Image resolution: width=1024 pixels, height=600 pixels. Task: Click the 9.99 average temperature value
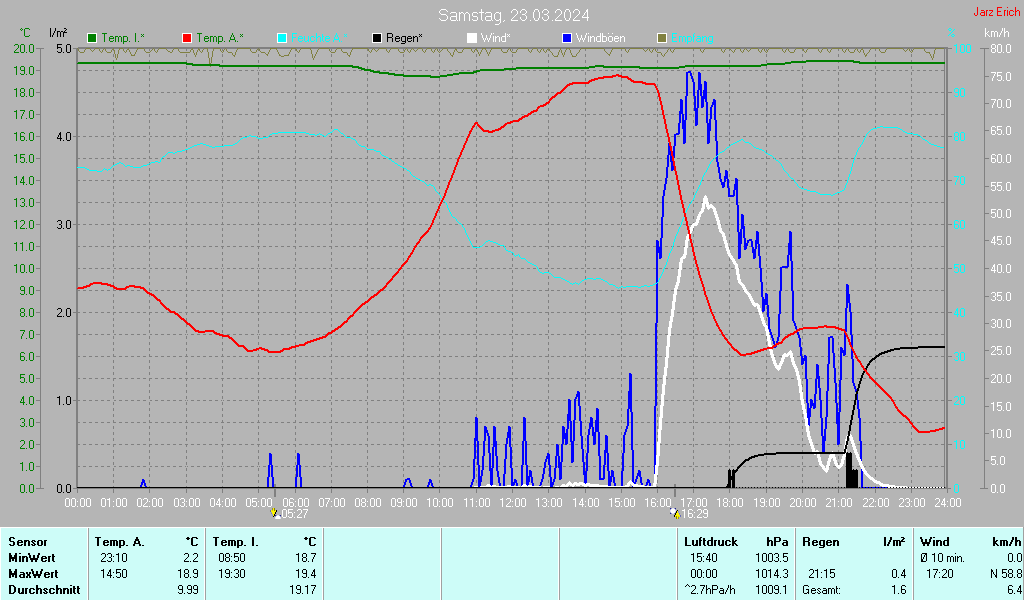tap(188, 590)
